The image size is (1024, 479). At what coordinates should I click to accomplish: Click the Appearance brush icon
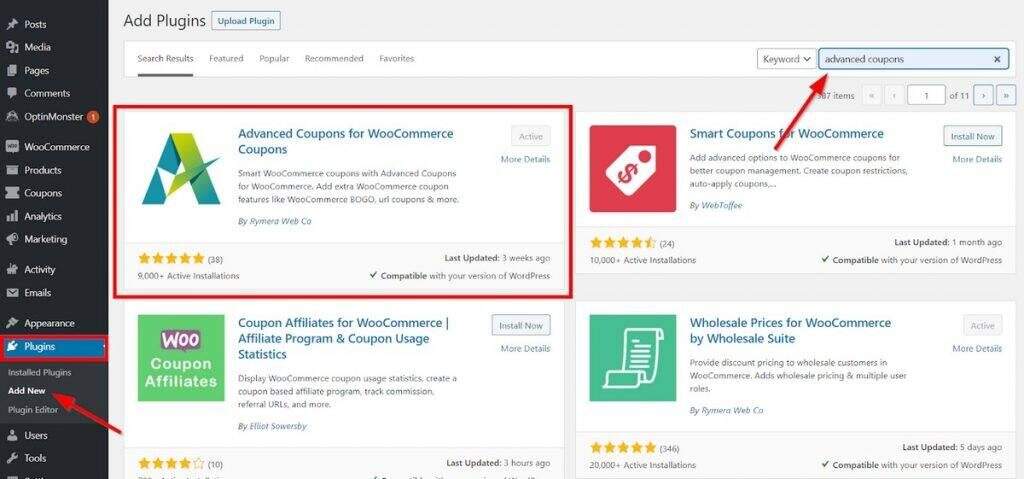(x=12, y=323)
